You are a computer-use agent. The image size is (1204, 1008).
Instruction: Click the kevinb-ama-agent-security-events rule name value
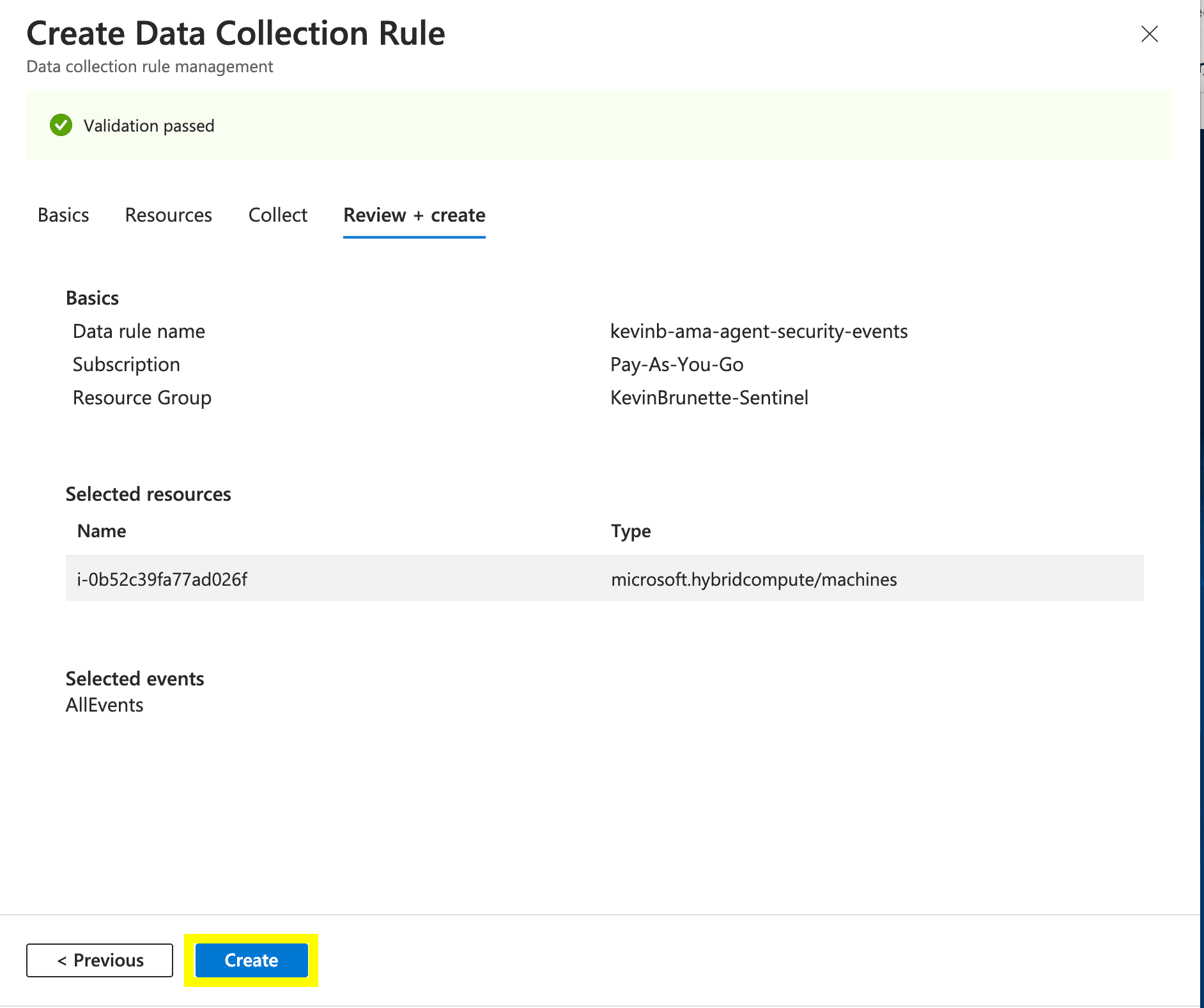pyautogui.click(x=759, y=332)
